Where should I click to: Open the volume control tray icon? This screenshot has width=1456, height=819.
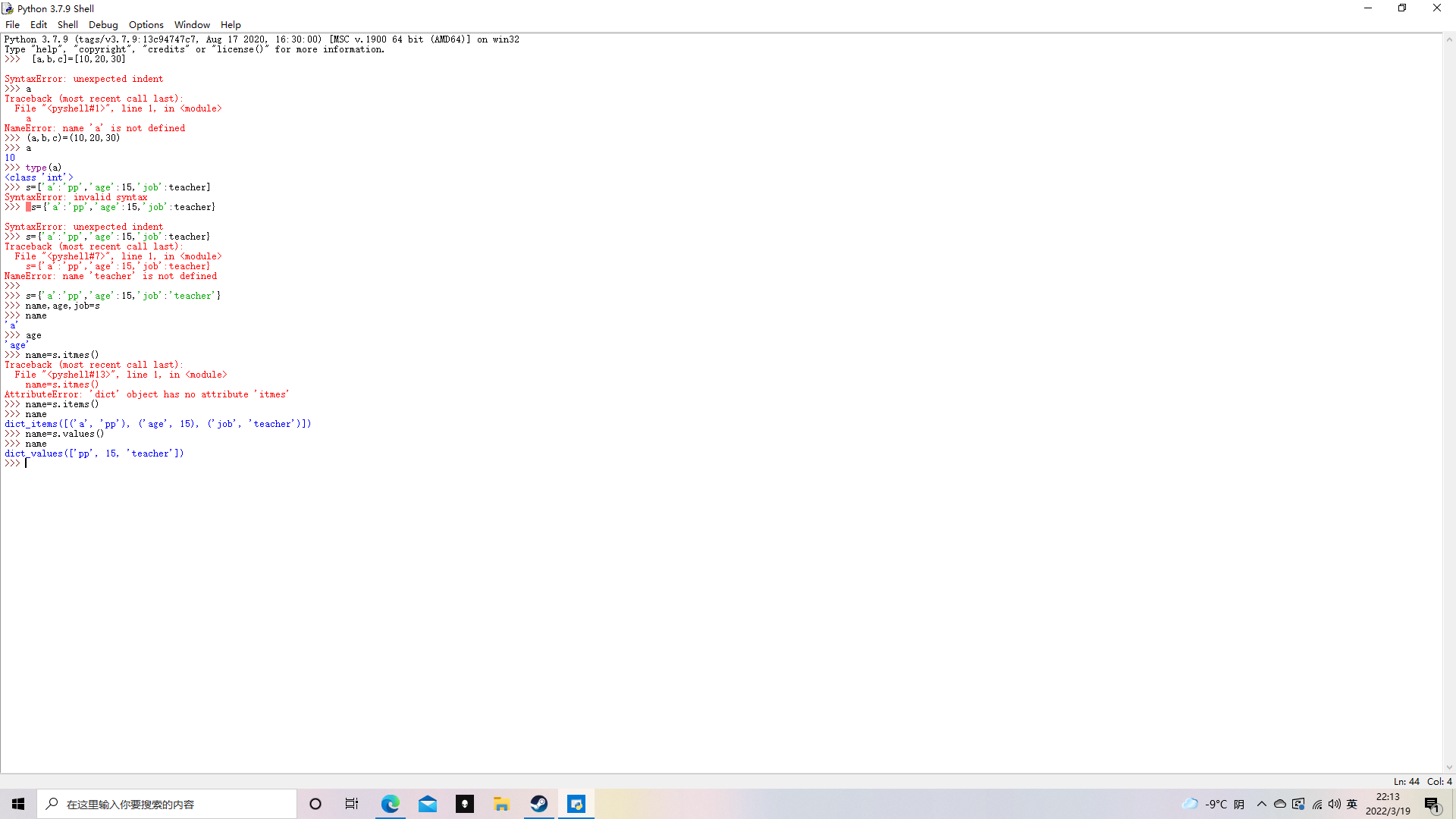click(1335, 804)
